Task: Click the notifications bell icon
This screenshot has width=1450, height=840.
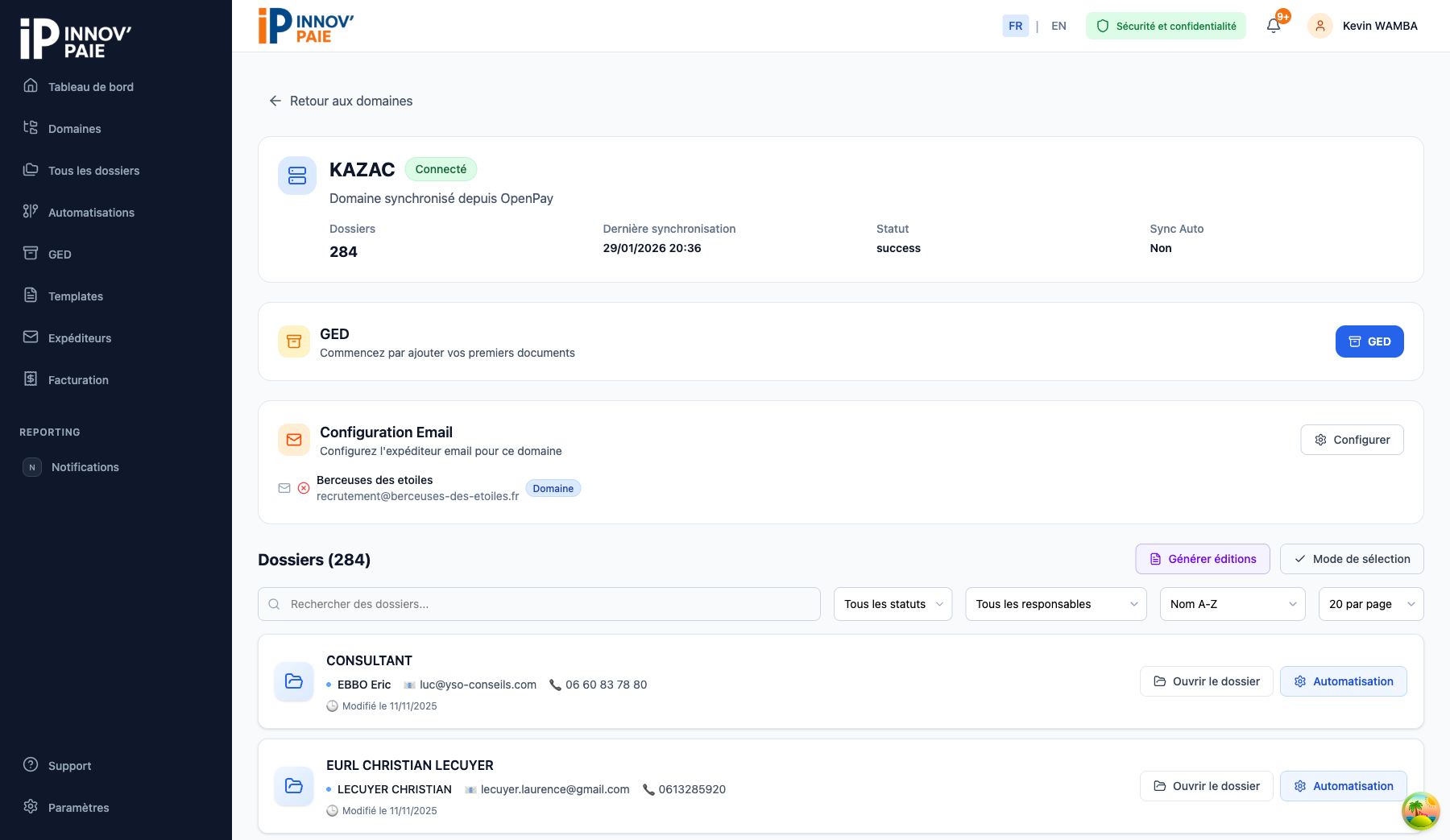Action: click(1274, 26)
